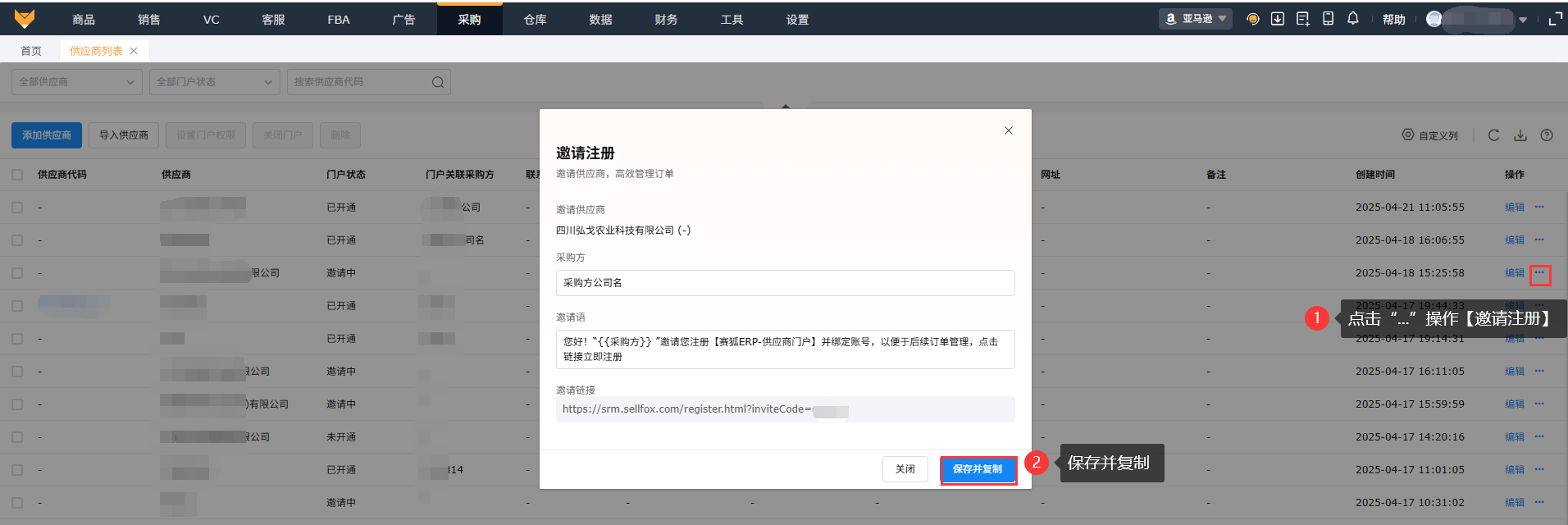Click the customer service headset icon
The width and height of the screenshot is (1568, 525).
pos(1252,19)
